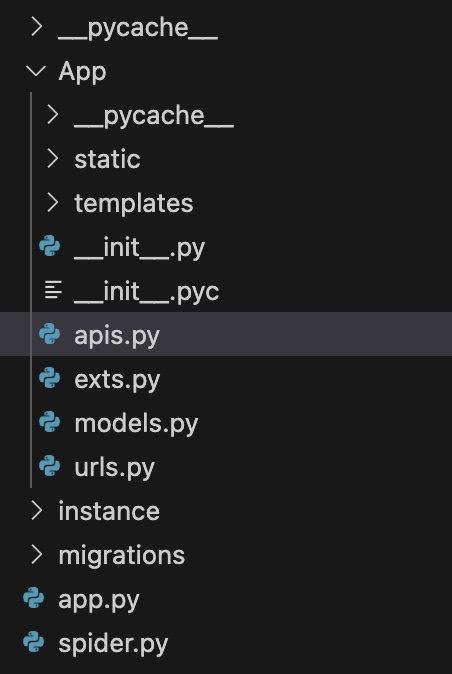
Task: Collapse the App folder chevron
Action: 36,71
